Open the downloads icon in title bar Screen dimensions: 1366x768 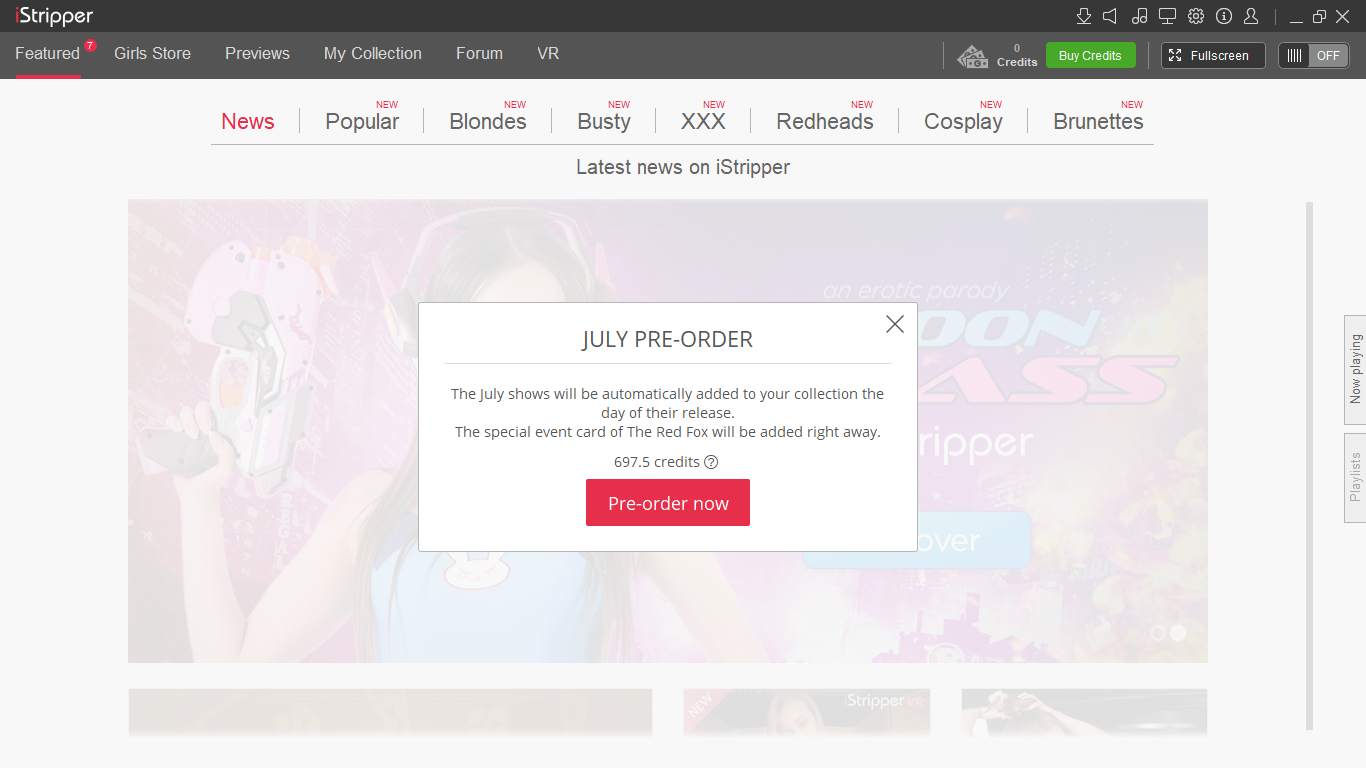tap(1083, 16)
